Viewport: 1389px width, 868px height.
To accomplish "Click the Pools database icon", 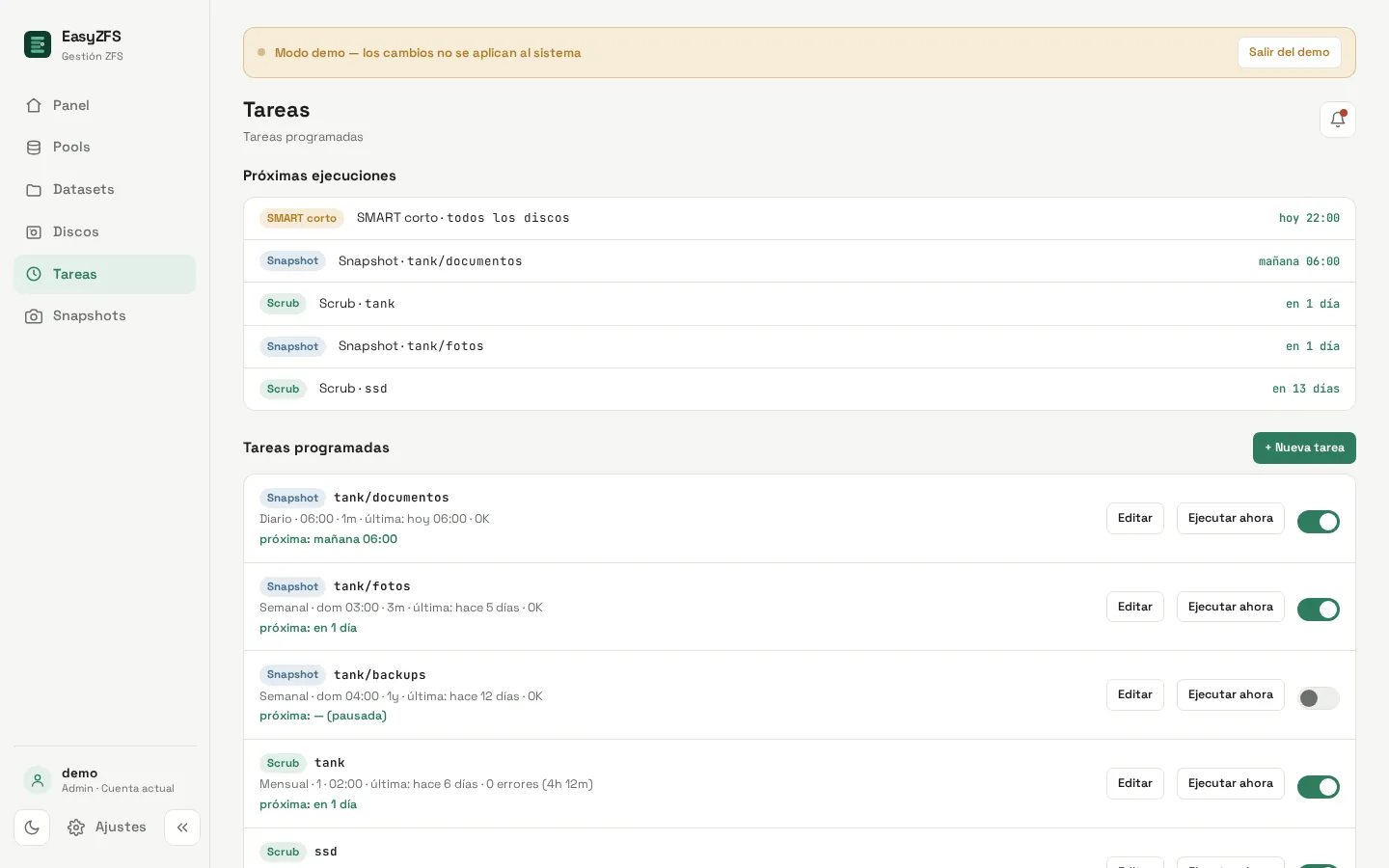I will pos(34,148).
